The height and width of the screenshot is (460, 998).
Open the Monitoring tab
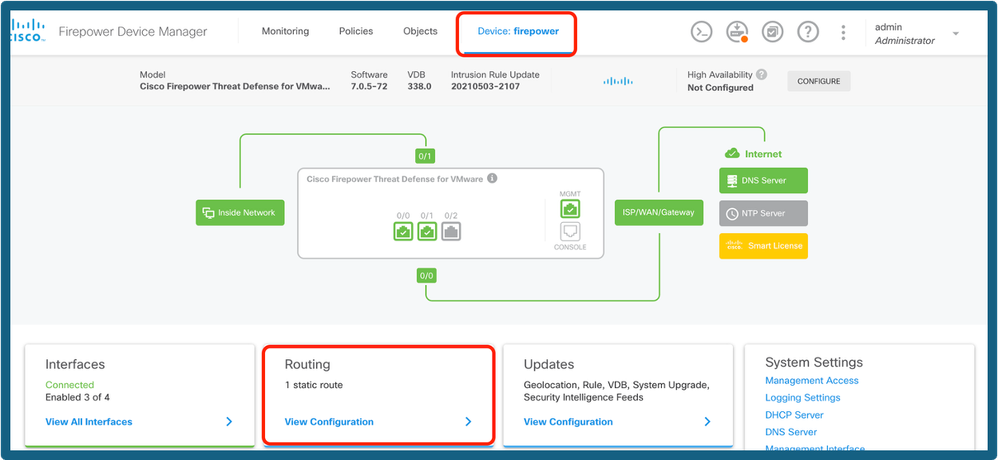click(285, 31)
